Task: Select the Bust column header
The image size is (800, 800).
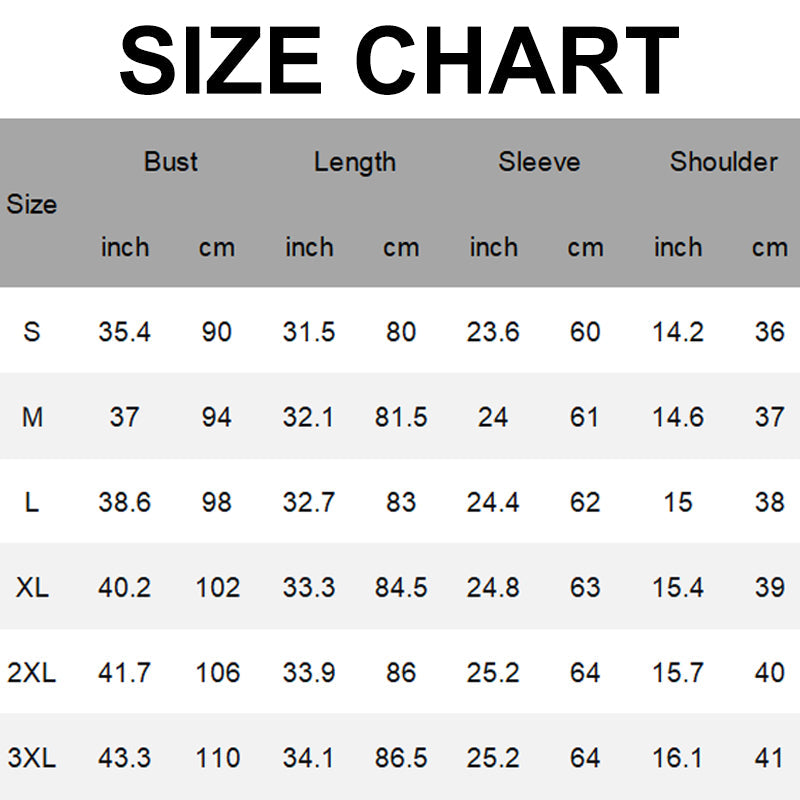Action: click(171, 162)
